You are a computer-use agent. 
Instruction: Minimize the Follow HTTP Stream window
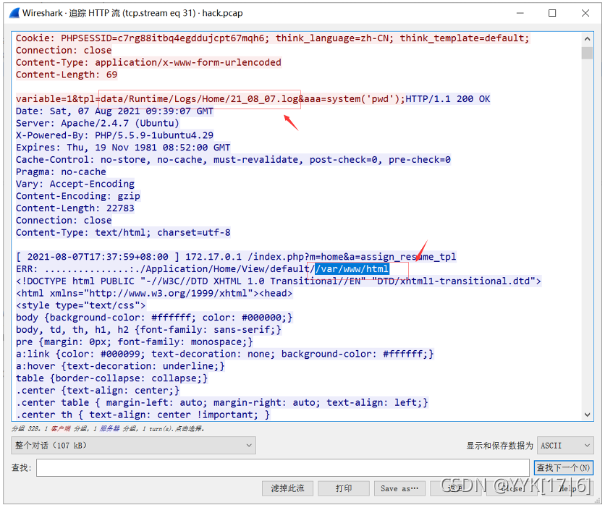tap(520, 13)
